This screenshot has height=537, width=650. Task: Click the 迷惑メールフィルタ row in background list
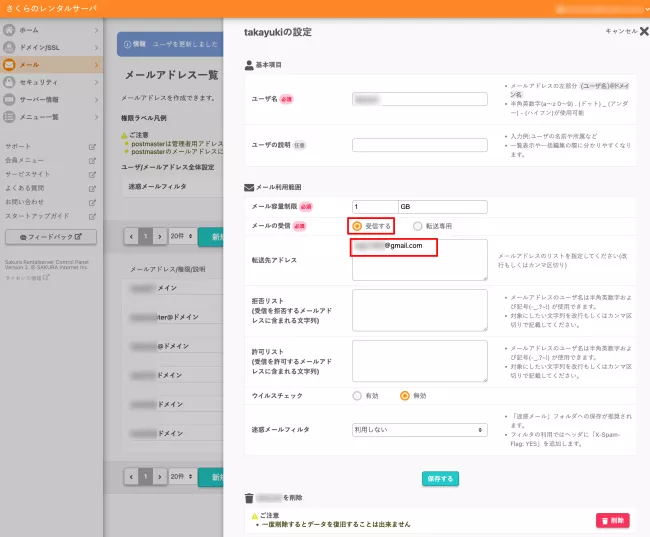tap(173, 187)
